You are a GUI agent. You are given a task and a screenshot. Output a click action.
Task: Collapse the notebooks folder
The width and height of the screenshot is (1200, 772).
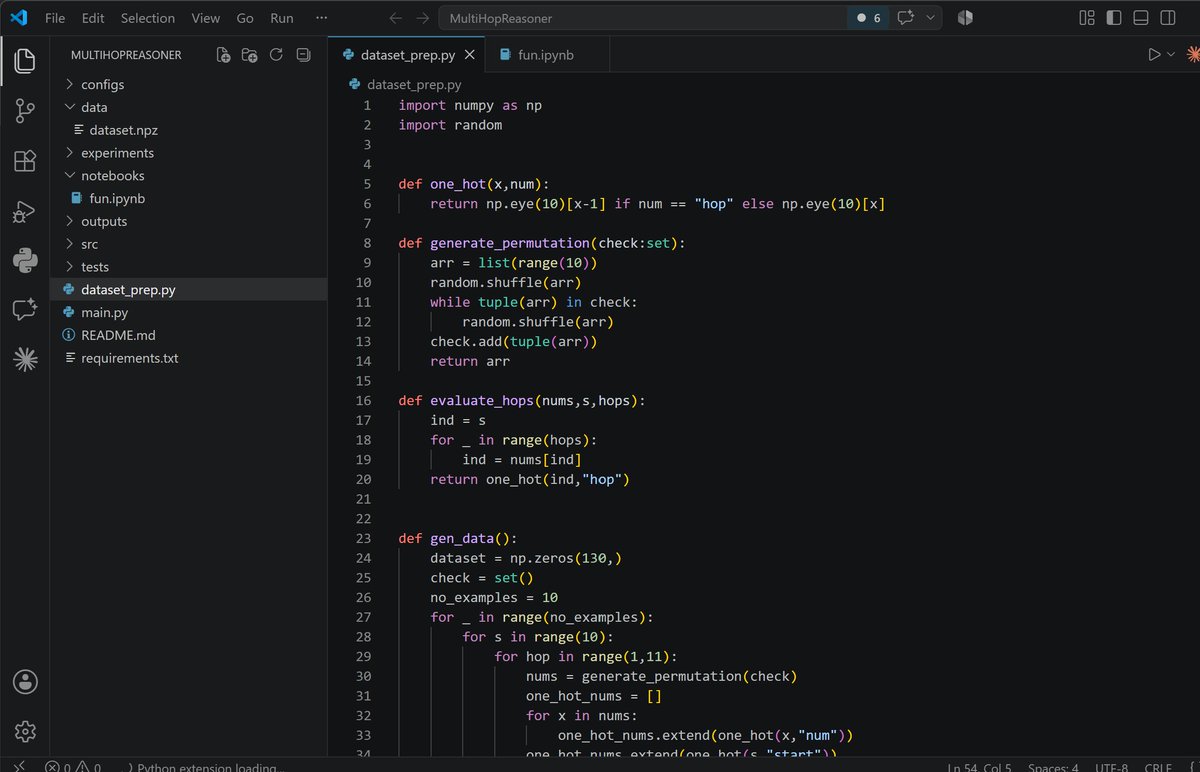(188, 176)
